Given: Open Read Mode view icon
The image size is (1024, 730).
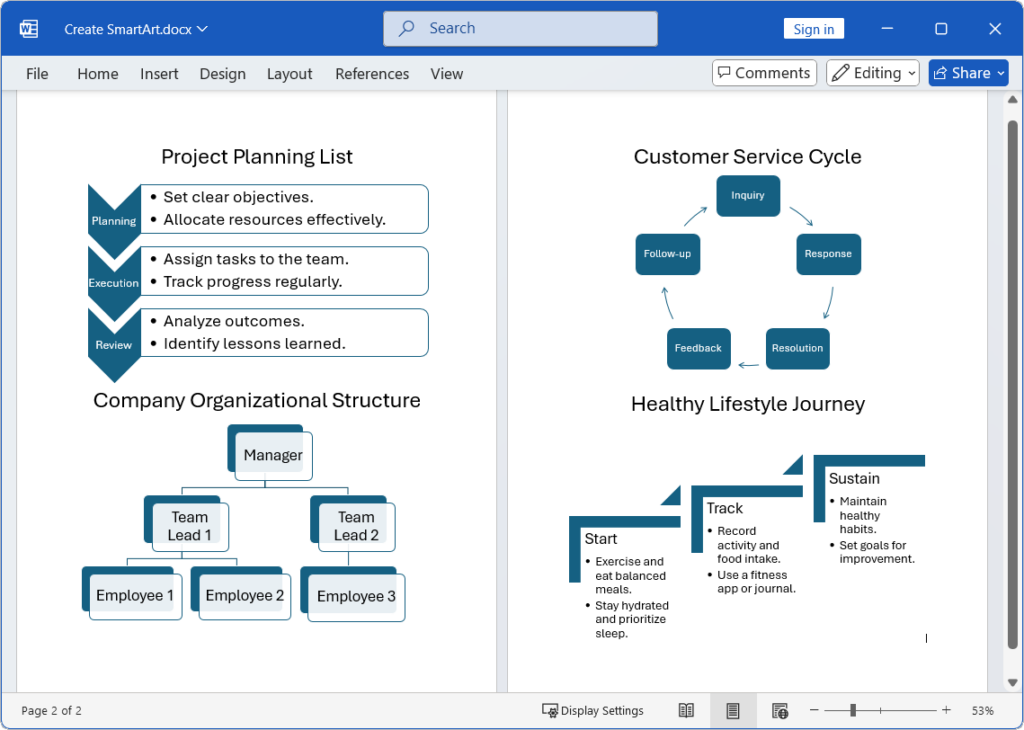Looking at the screenshot, I should coord(686,710).
